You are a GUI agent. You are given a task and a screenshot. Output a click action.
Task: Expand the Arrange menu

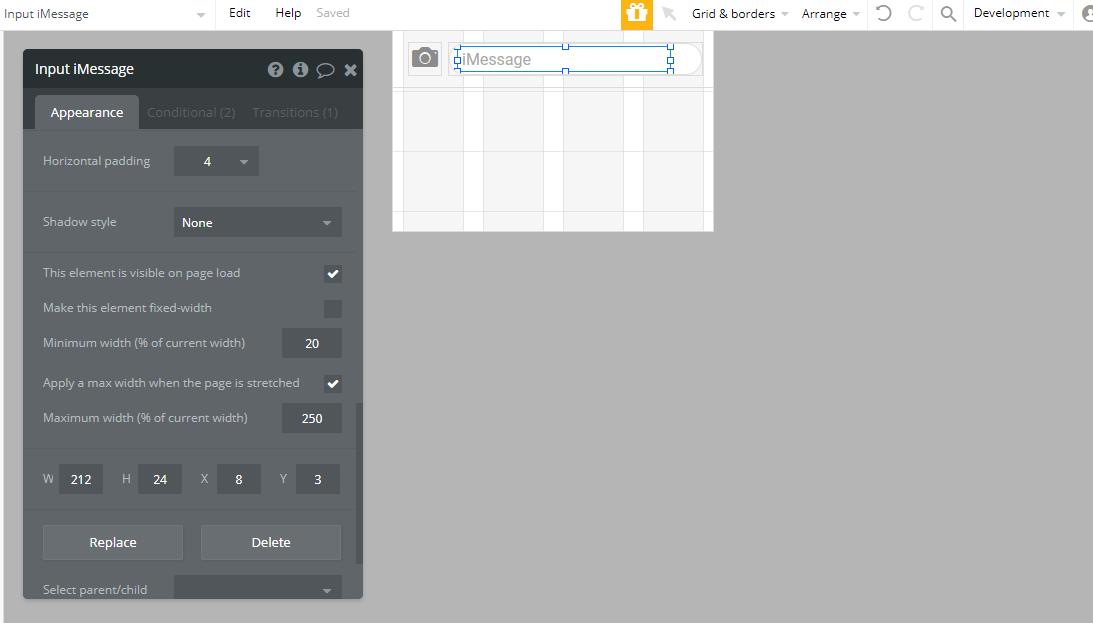(830, 14)
